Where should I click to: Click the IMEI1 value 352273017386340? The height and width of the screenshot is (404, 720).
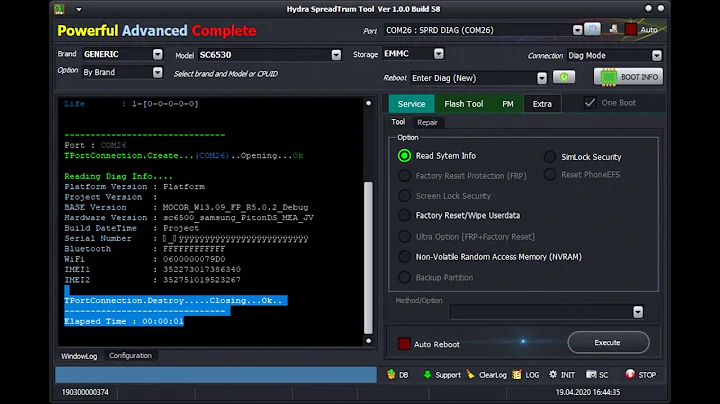point(202,269)
